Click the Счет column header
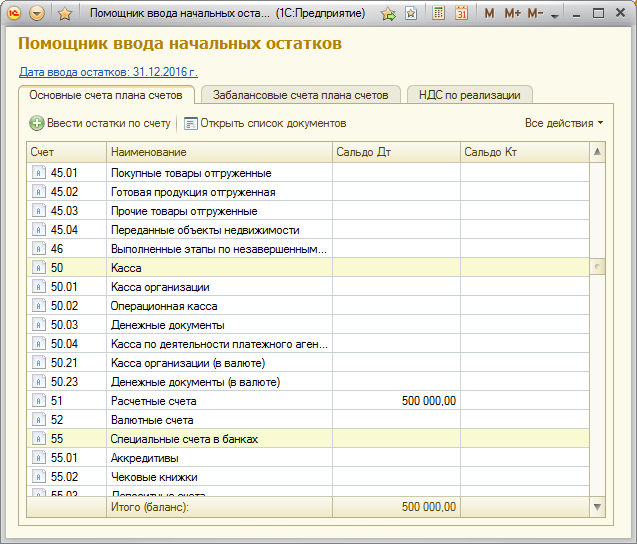This screenshot has width=637, height=544. pyautogui.click(x=66, y=152)
